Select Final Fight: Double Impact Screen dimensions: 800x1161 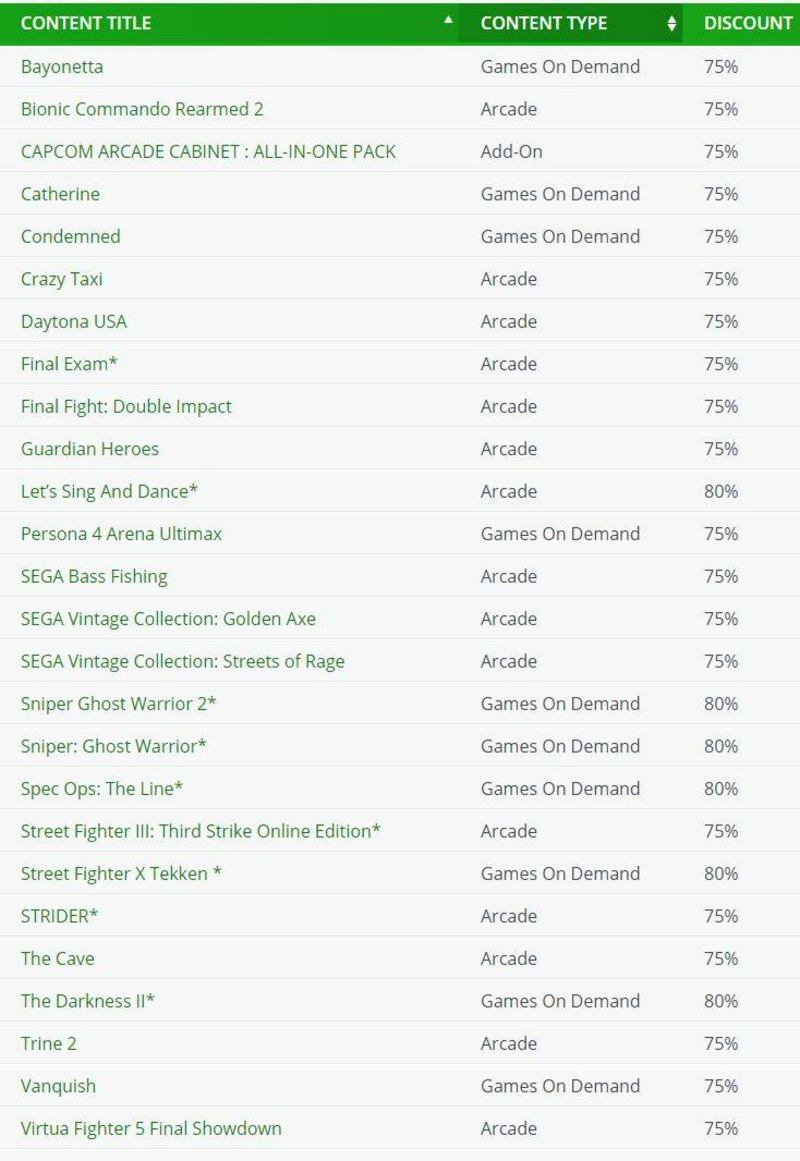[x=126, y=407]
